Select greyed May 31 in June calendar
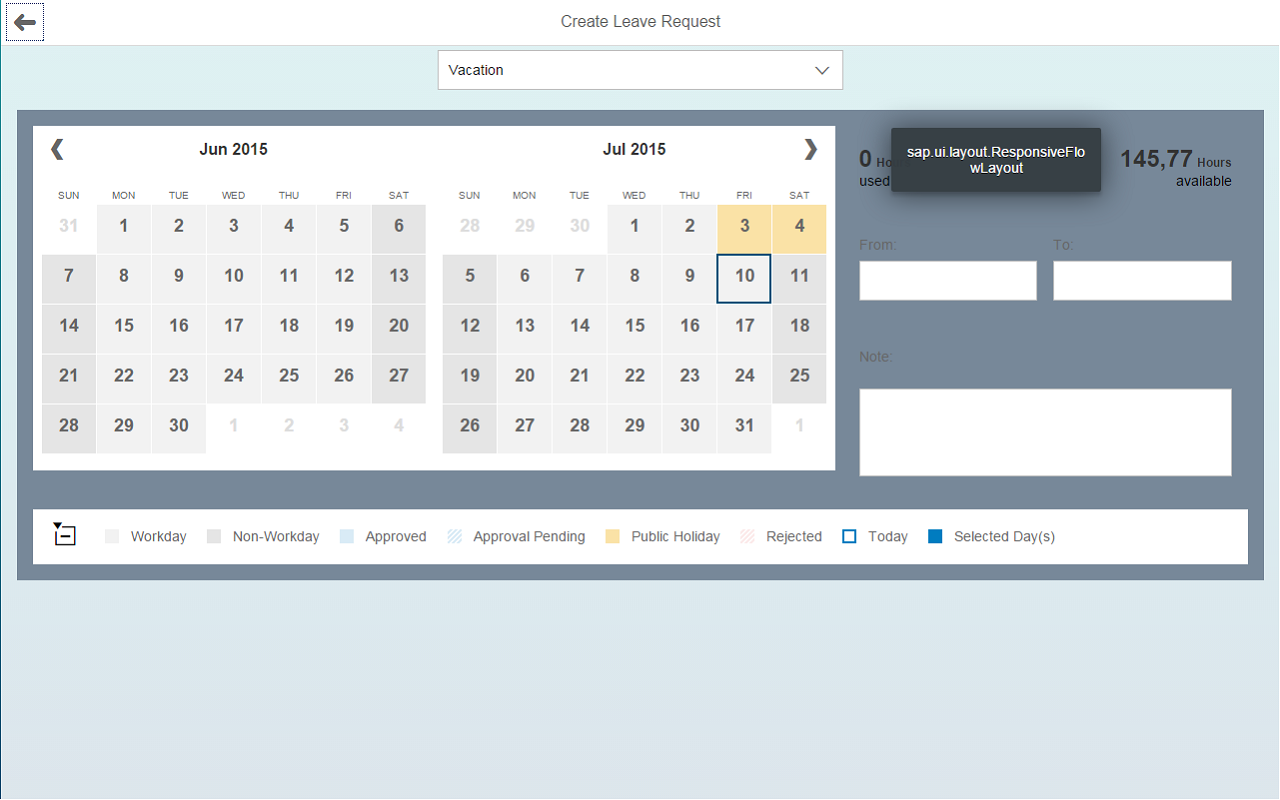This screenshot has height=800, width=1280. click(x=69, y=228)
